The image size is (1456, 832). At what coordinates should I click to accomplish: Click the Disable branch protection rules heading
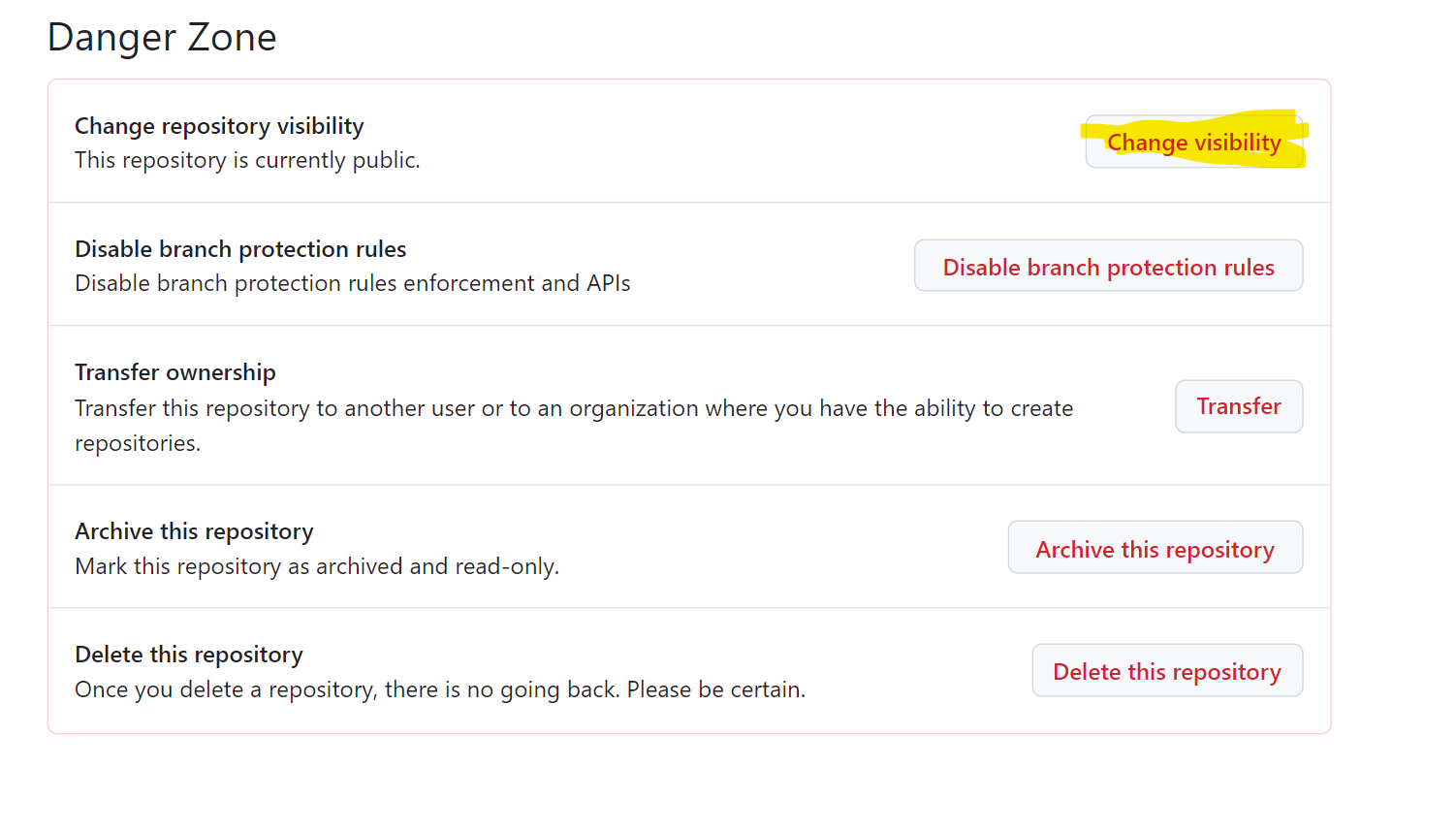click(x=240, y=249)
